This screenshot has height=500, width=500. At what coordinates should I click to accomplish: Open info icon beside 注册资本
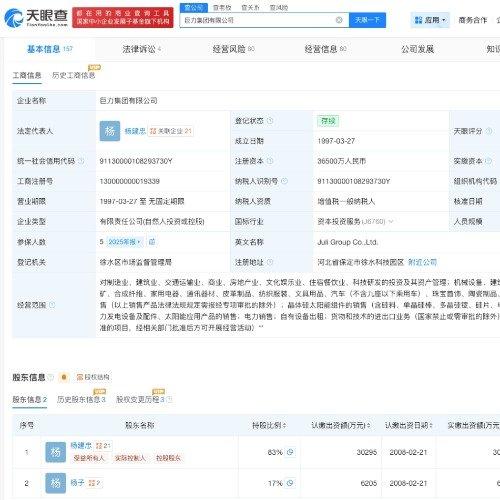tap(270, 161)
